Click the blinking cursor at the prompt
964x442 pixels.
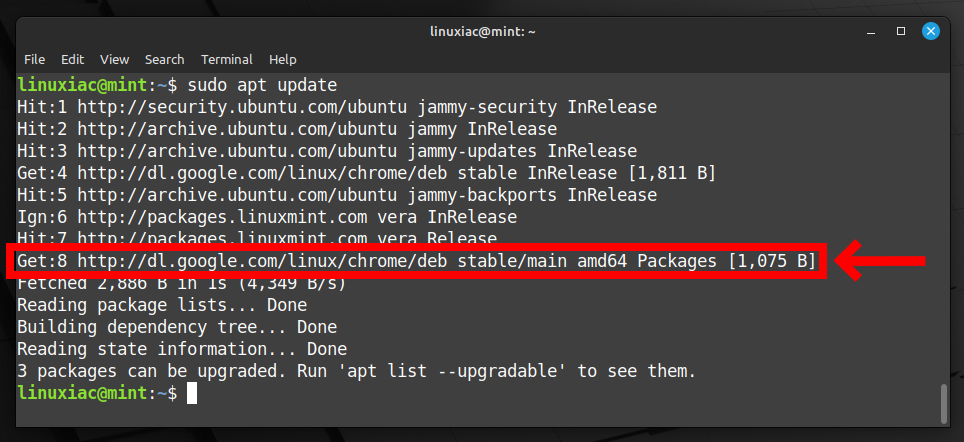tap(192, 393)
